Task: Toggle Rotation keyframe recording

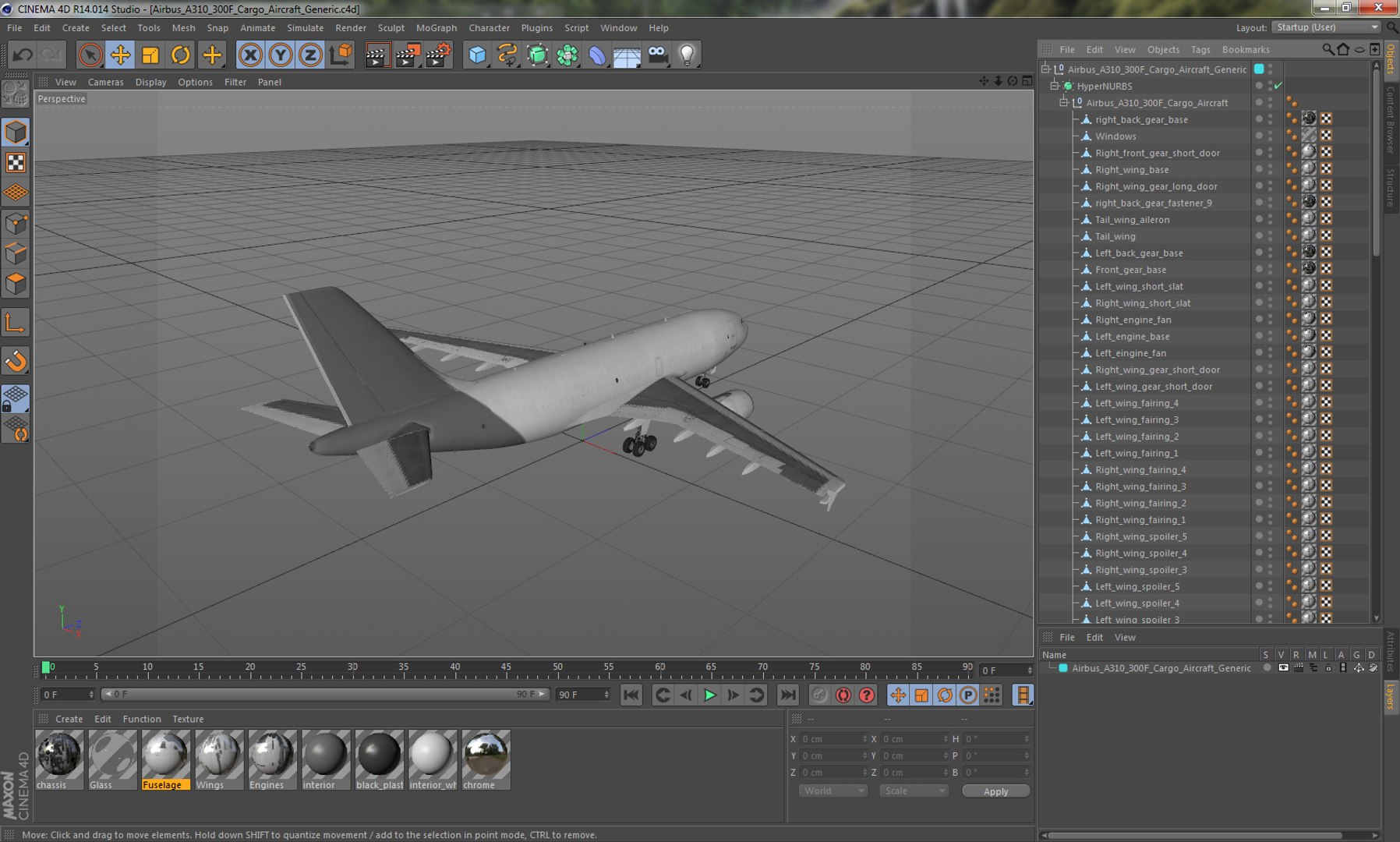Action: [945, 695]
